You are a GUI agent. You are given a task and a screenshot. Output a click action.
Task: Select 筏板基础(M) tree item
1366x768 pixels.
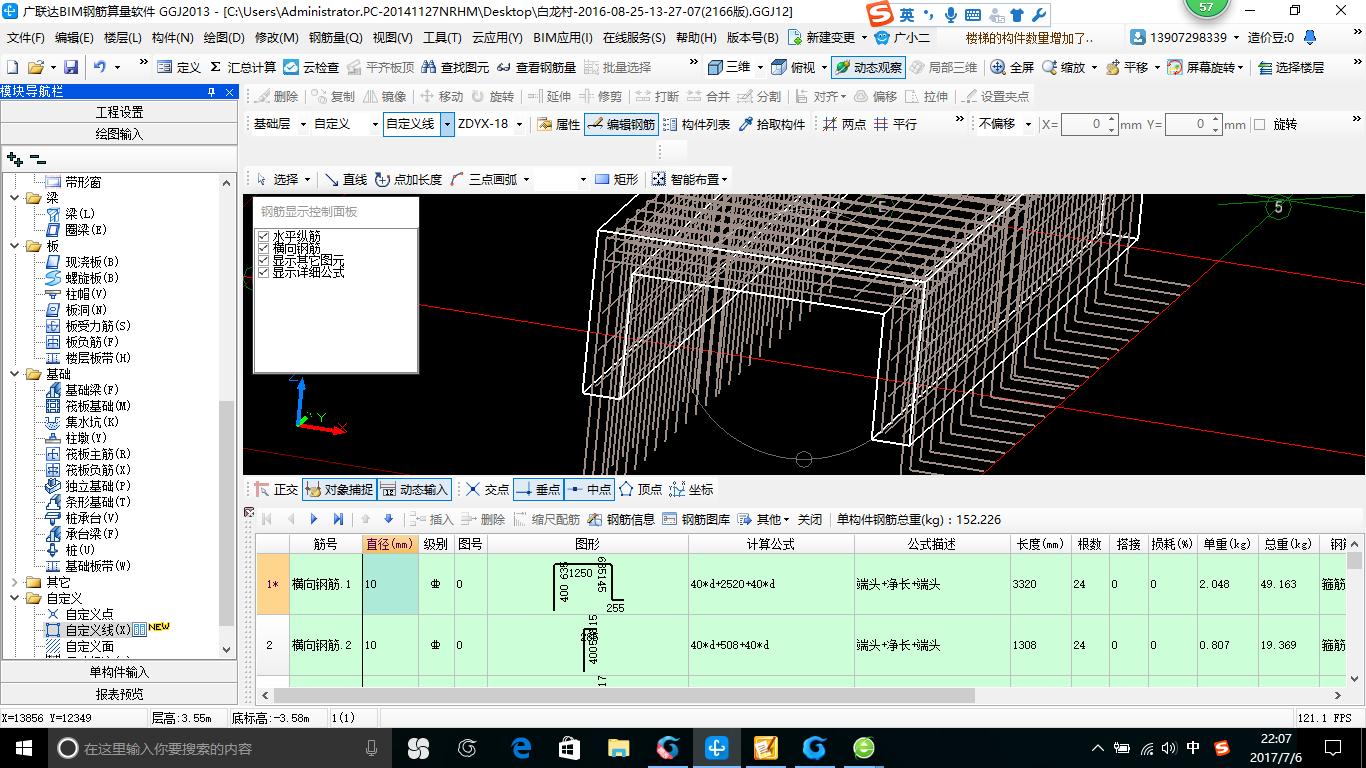coord(98,406)
